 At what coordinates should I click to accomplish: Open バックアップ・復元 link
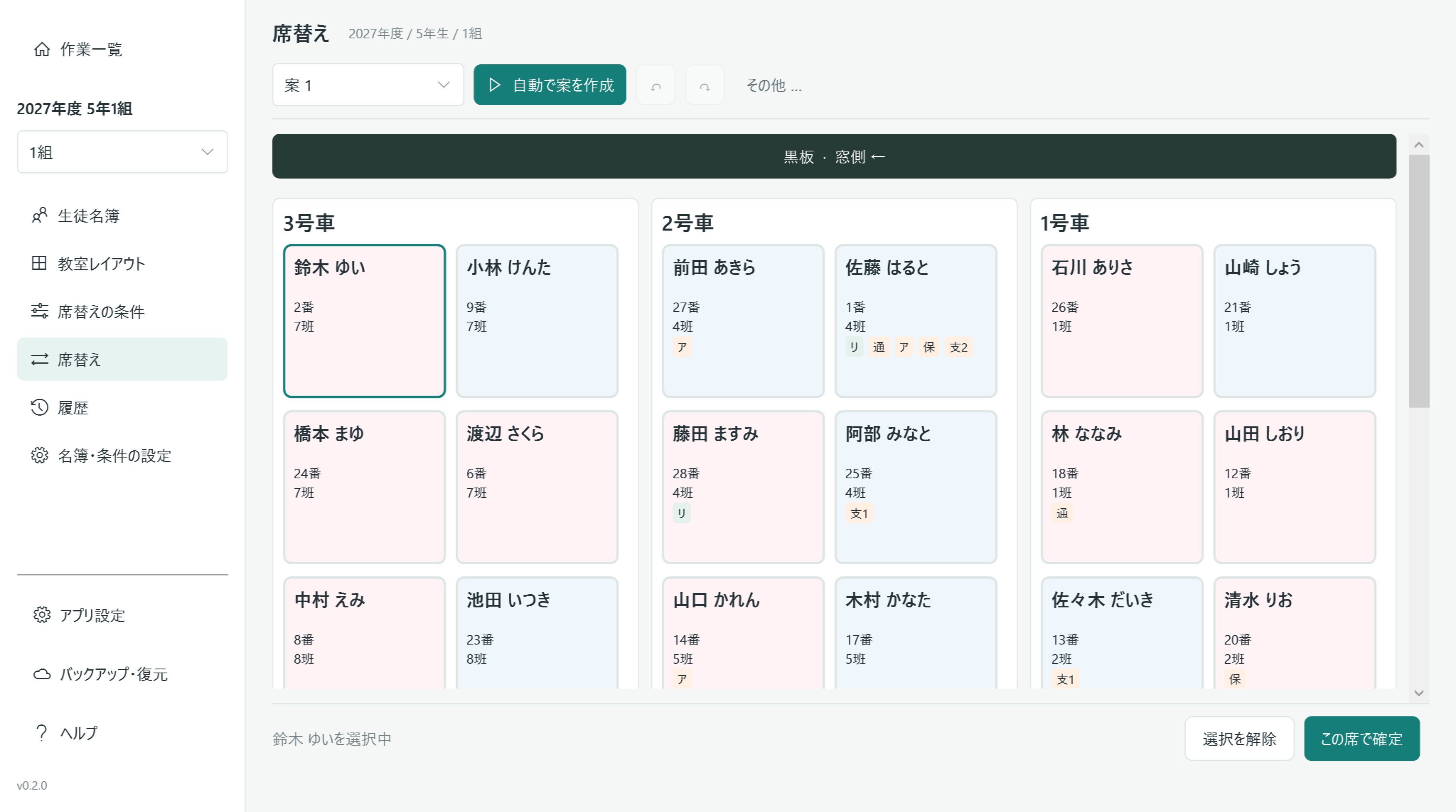[123, 674]
